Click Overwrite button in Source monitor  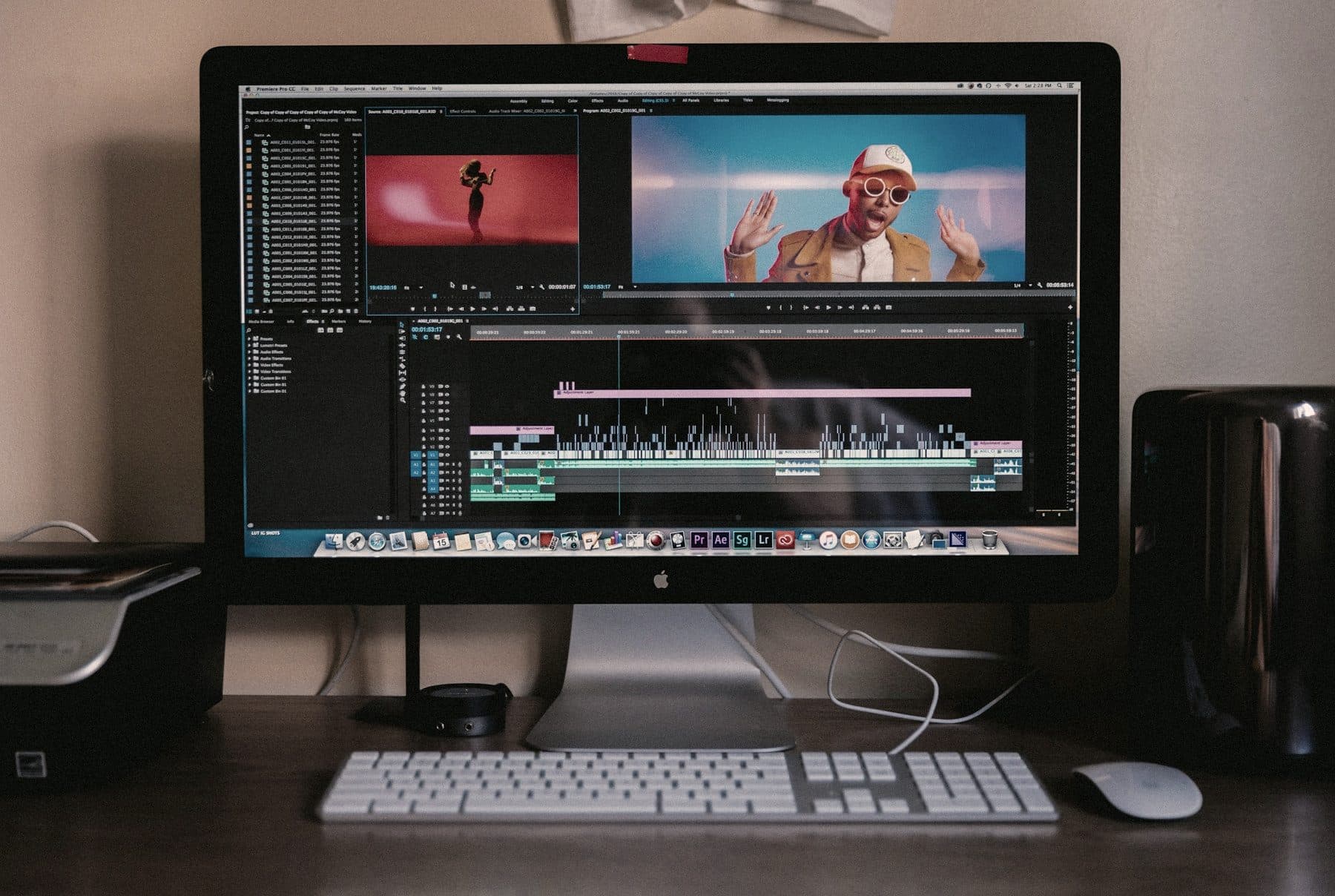point(521,309)
